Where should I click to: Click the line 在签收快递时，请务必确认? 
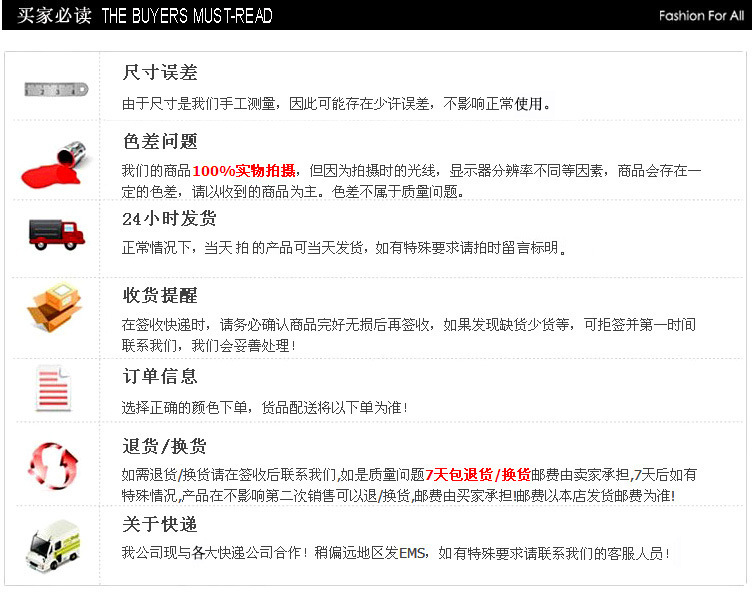[409, 325]
